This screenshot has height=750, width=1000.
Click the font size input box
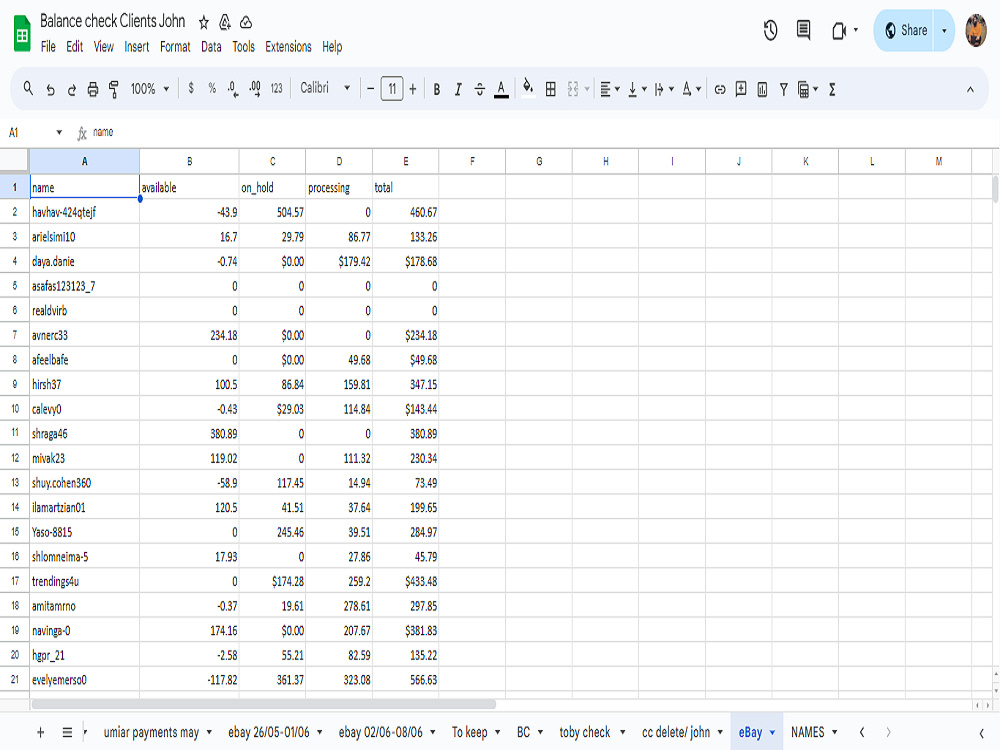tap(392, 89)
